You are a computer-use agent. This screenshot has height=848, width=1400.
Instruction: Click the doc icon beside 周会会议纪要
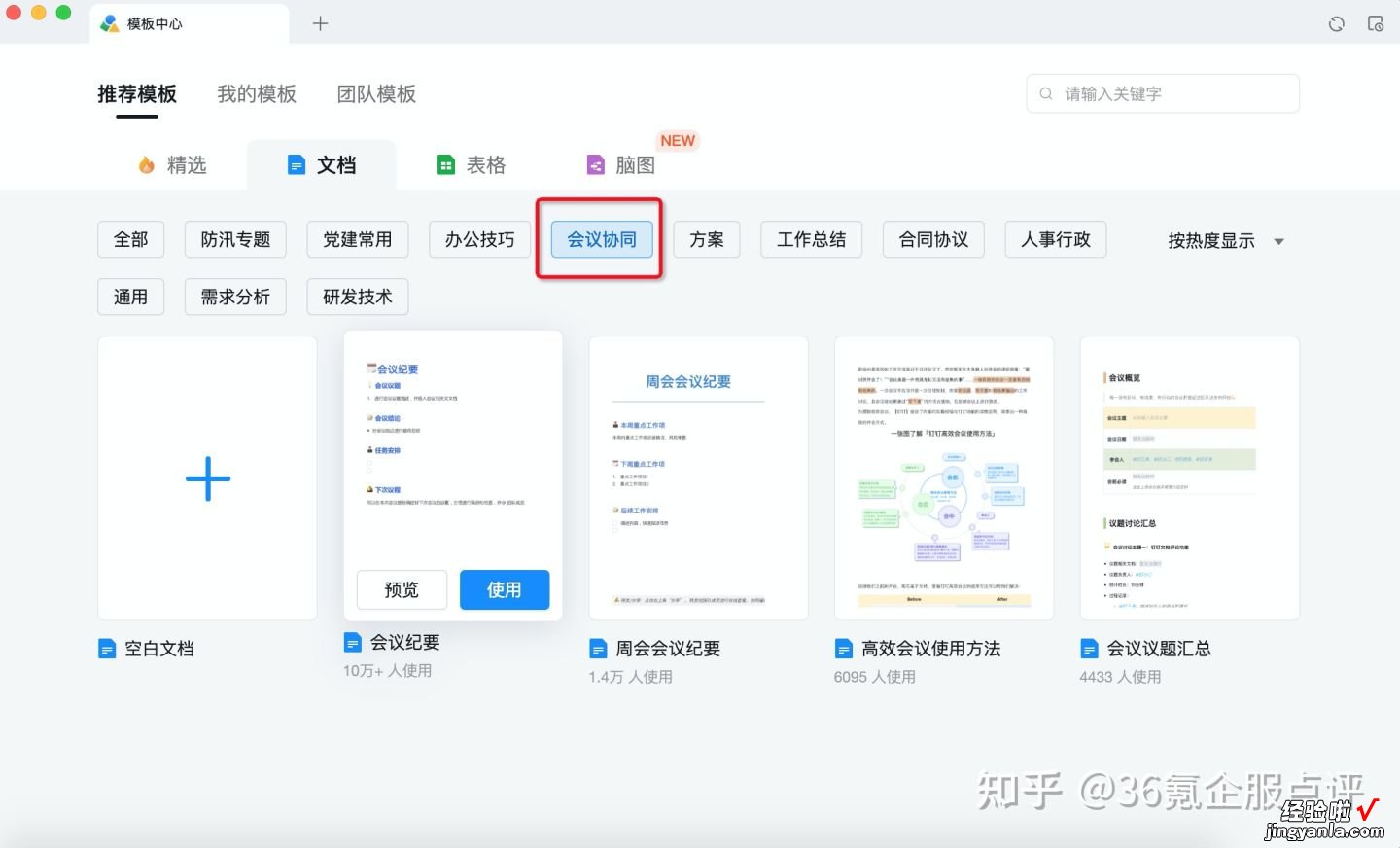click(x=598, y=649)
